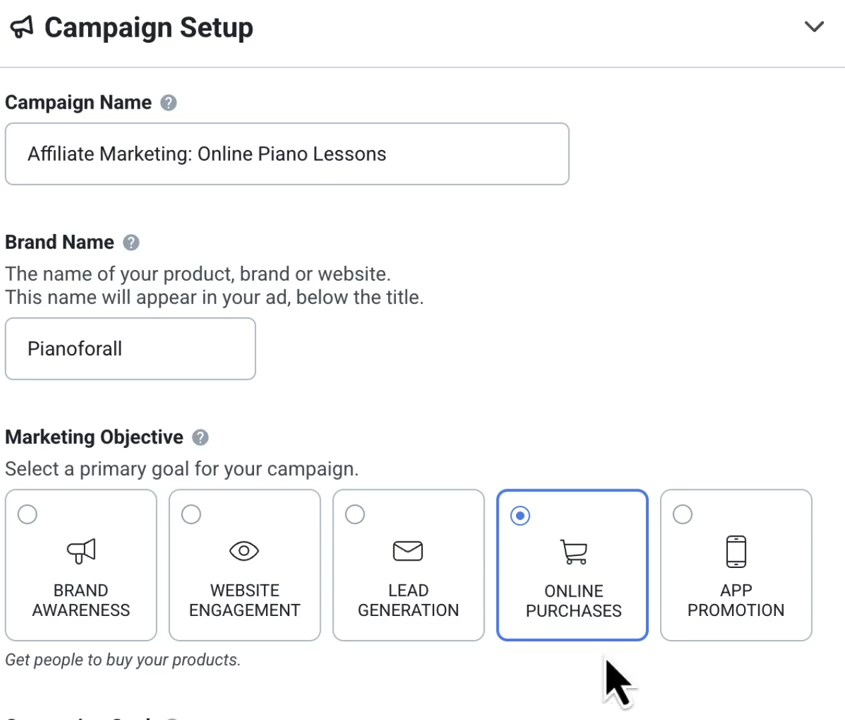845x720 pixels.
Task: Click the Online Purchases shopping cart icon
Action: pos(573,551)
